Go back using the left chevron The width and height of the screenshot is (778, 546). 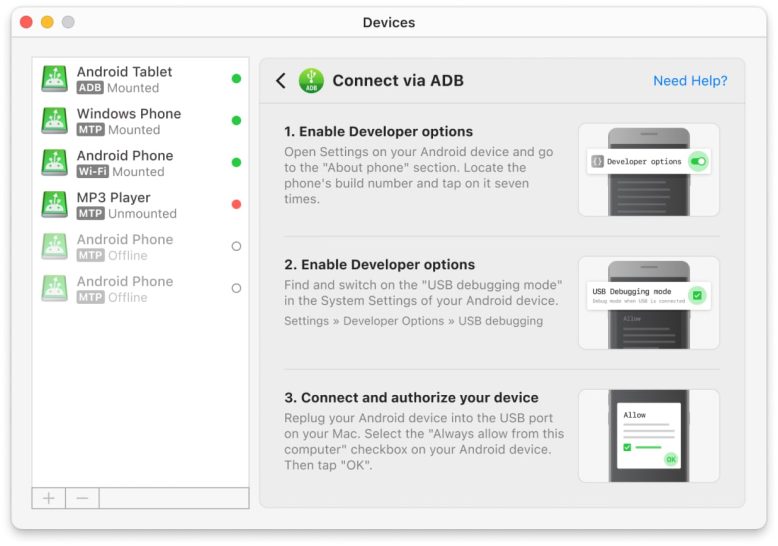pyautogui.click(x=281, y=80)
